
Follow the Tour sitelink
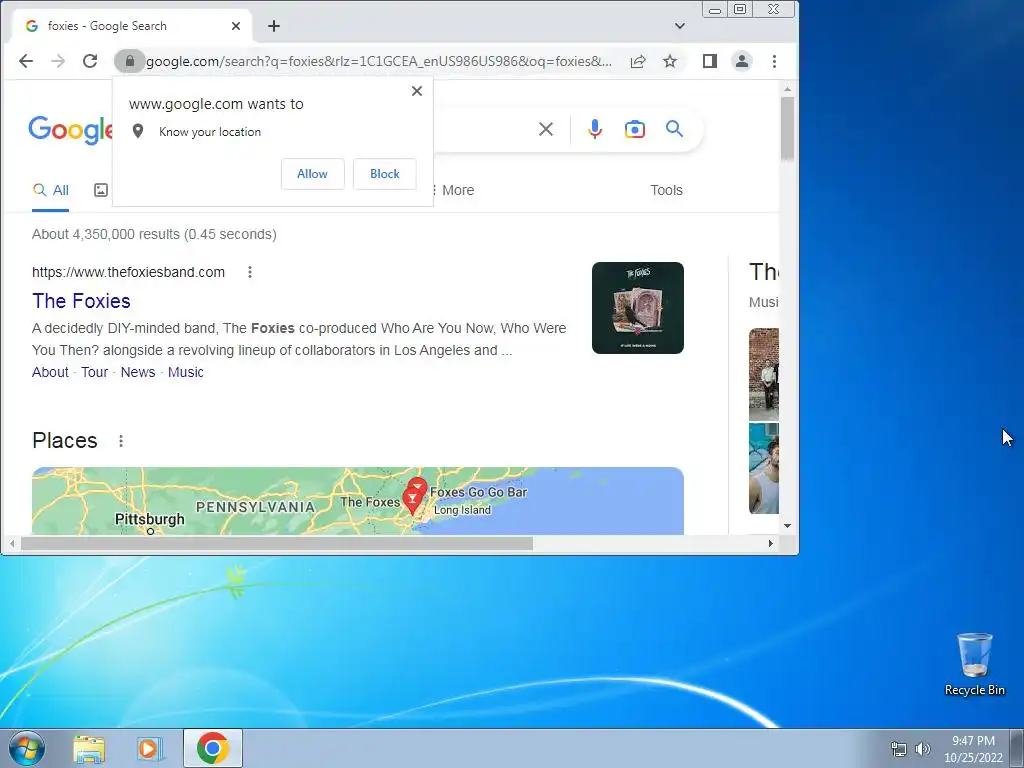(x=95, y=372)
